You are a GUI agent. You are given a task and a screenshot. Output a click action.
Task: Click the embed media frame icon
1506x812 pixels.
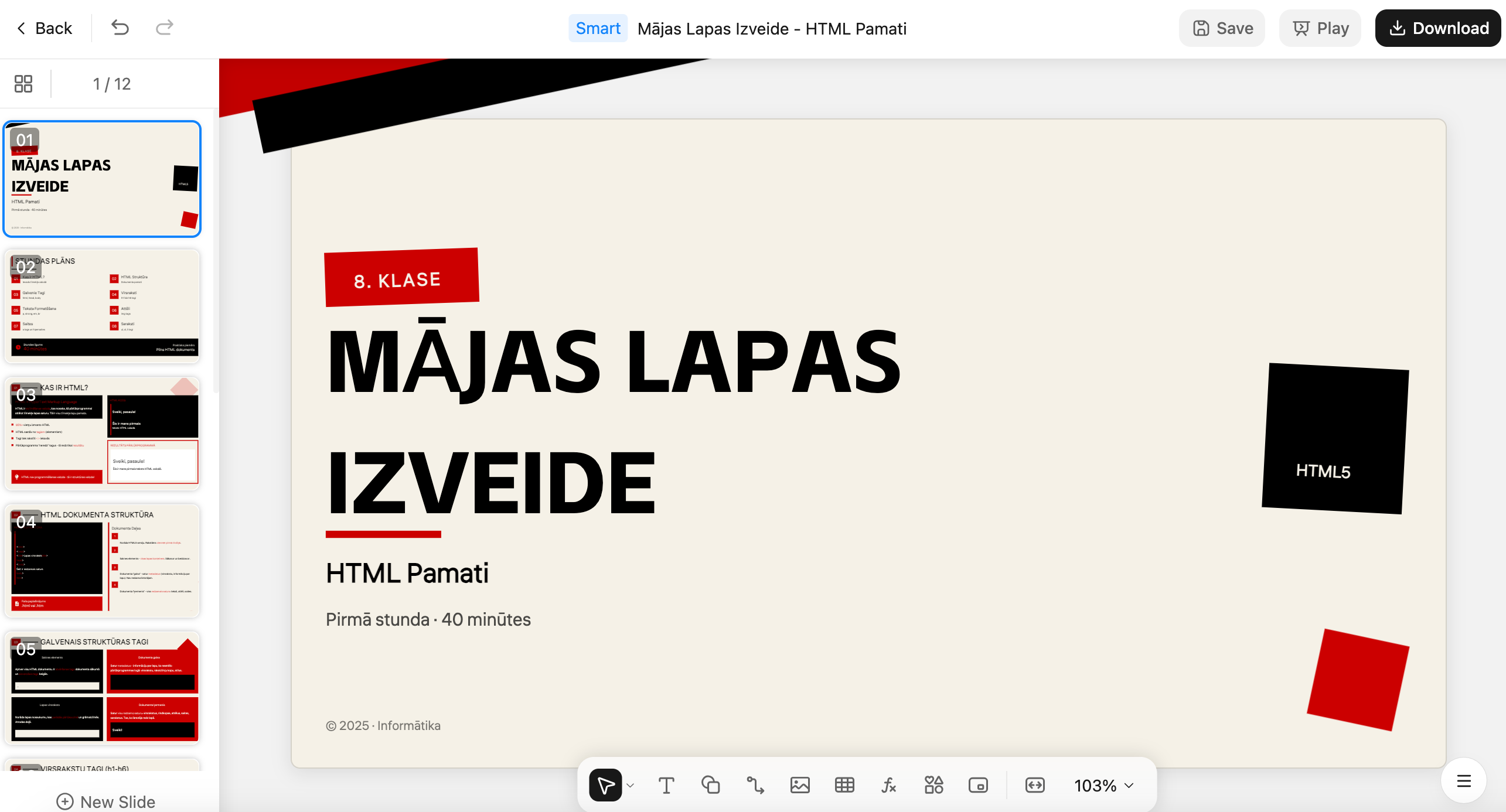978,785
